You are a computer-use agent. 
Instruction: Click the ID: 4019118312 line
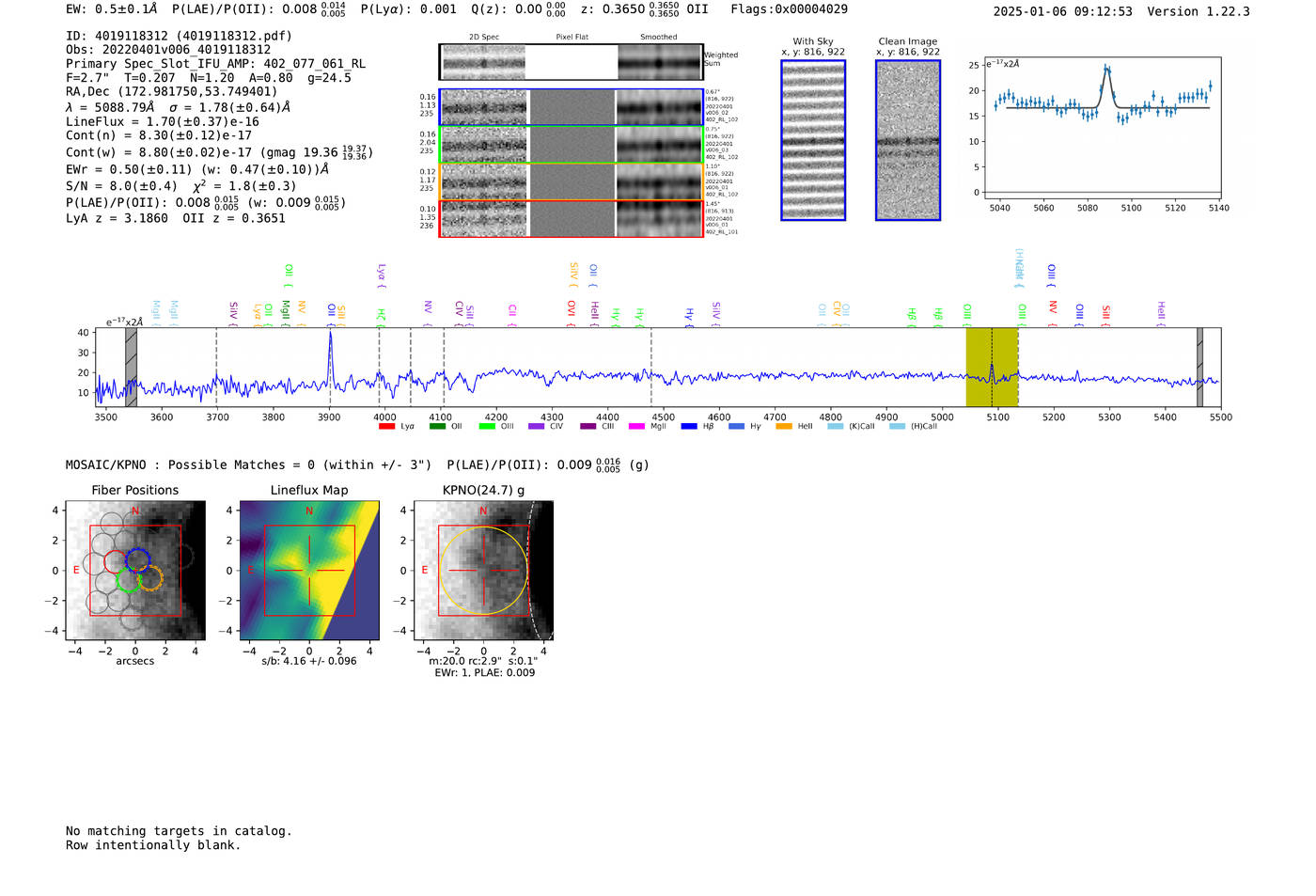point(179,36)
